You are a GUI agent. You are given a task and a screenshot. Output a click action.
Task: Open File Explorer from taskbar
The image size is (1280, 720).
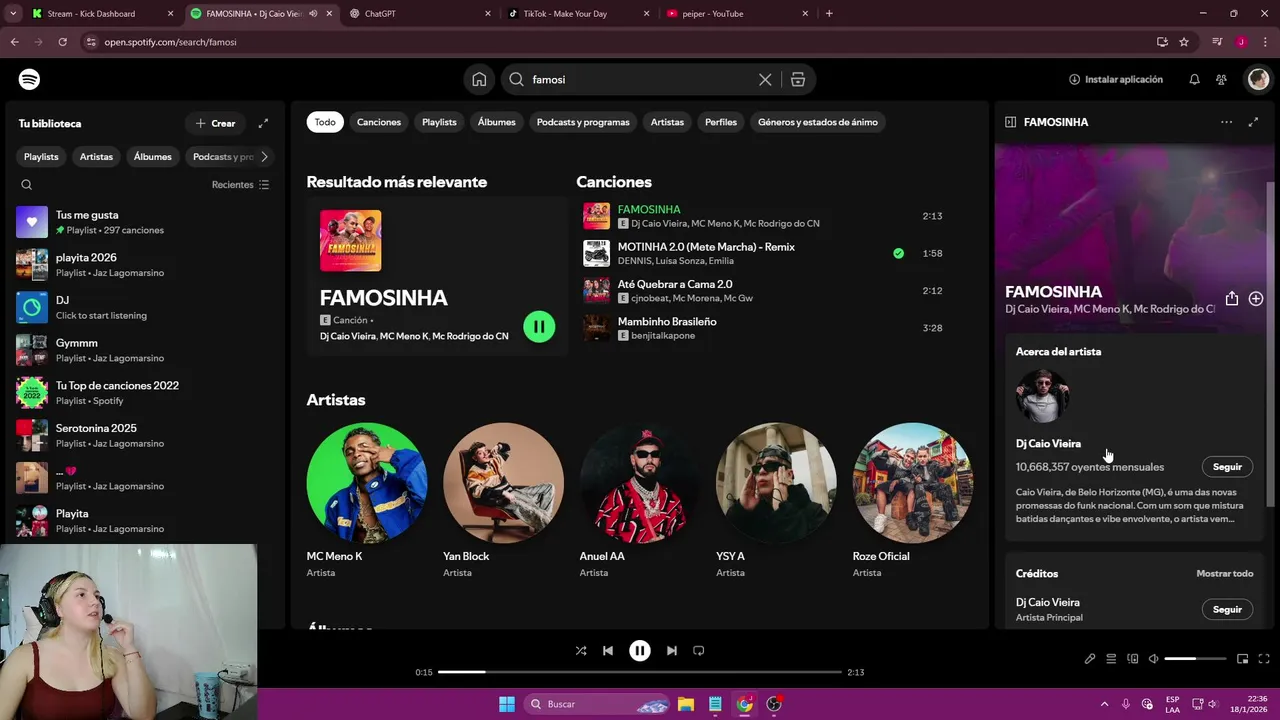(x=686, y=704)
